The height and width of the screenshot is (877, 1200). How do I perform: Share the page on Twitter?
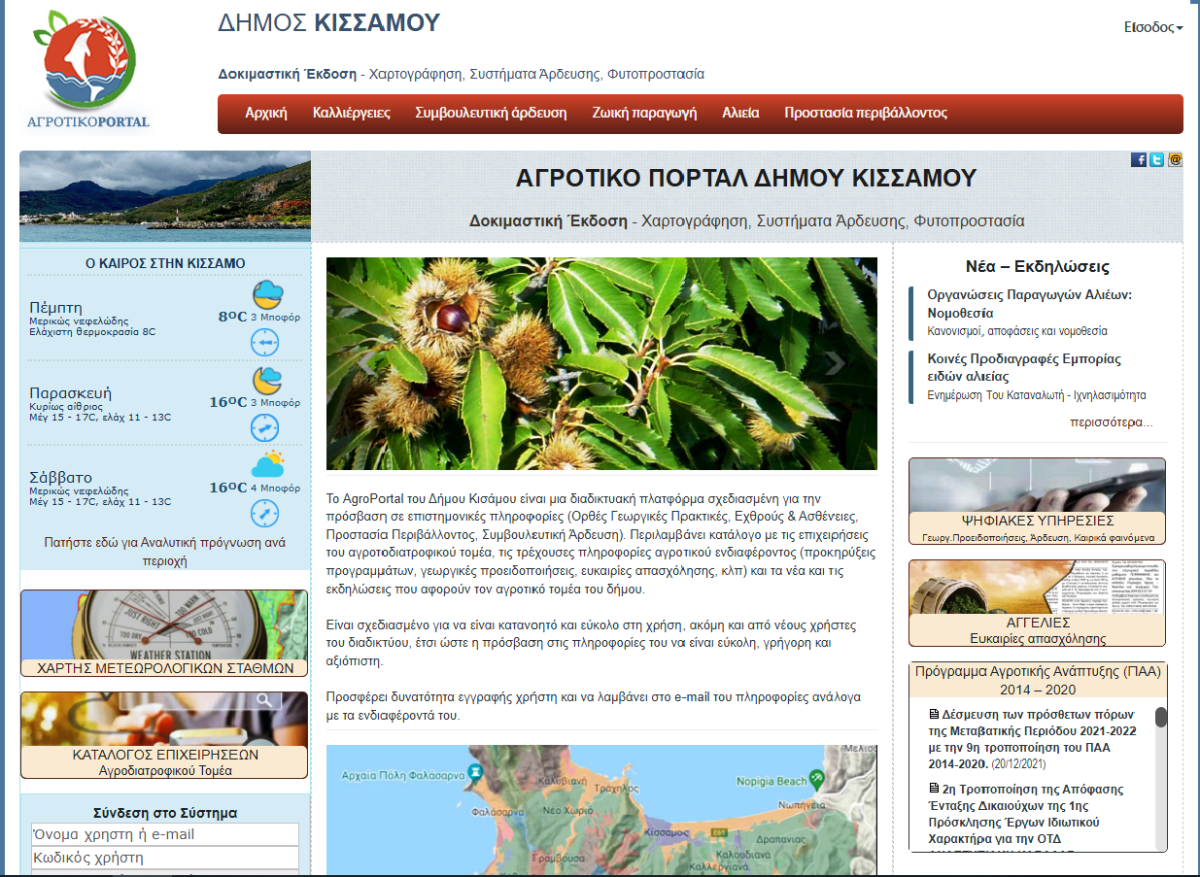pyautogui.click(x=1156, y=158)
